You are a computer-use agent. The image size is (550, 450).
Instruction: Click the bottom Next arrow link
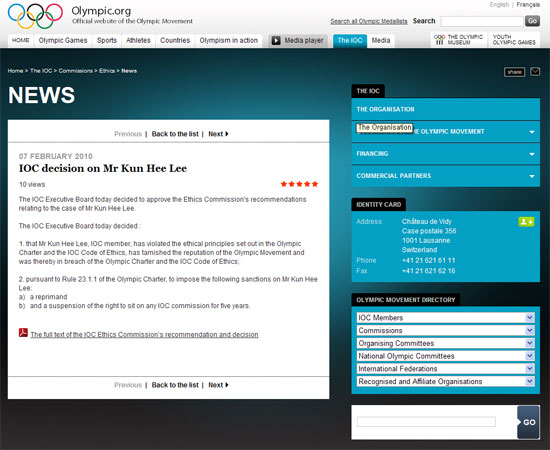click(x=218, y=385)
